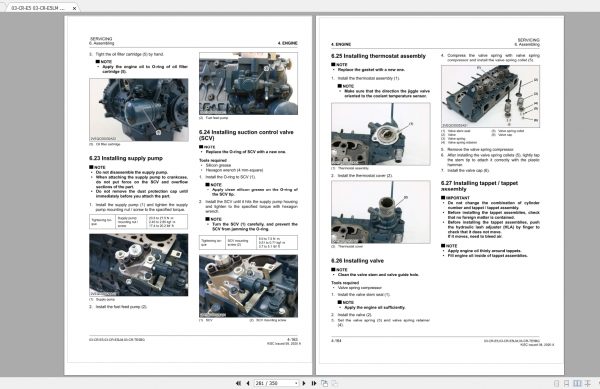Click 'Tools required' text under section 6.26

pos(345,283)
